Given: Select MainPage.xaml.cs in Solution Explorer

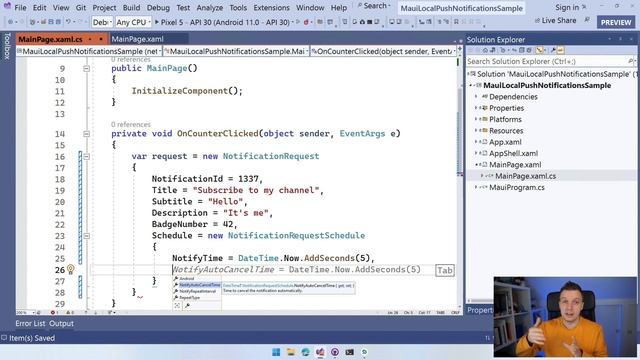Looking at the screenshot, I should coord(525,176).
